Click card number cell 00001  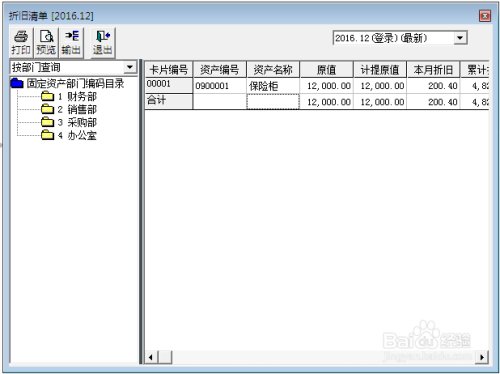[x=169, y=86]
